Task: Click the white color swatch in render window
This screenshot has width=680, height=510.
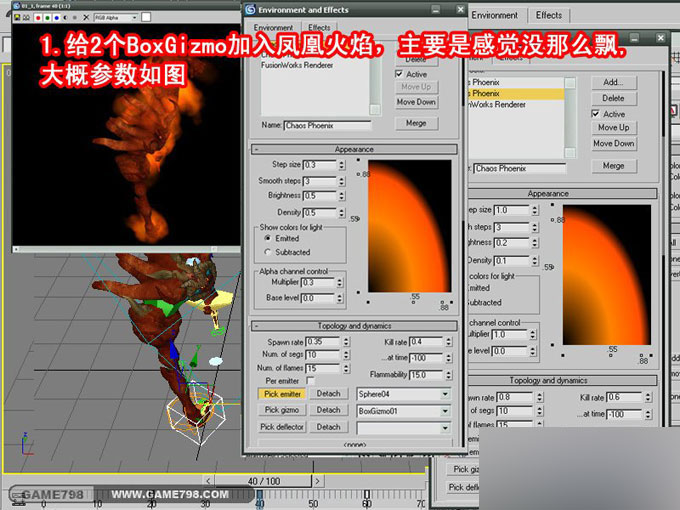Action: pos(146,17)
